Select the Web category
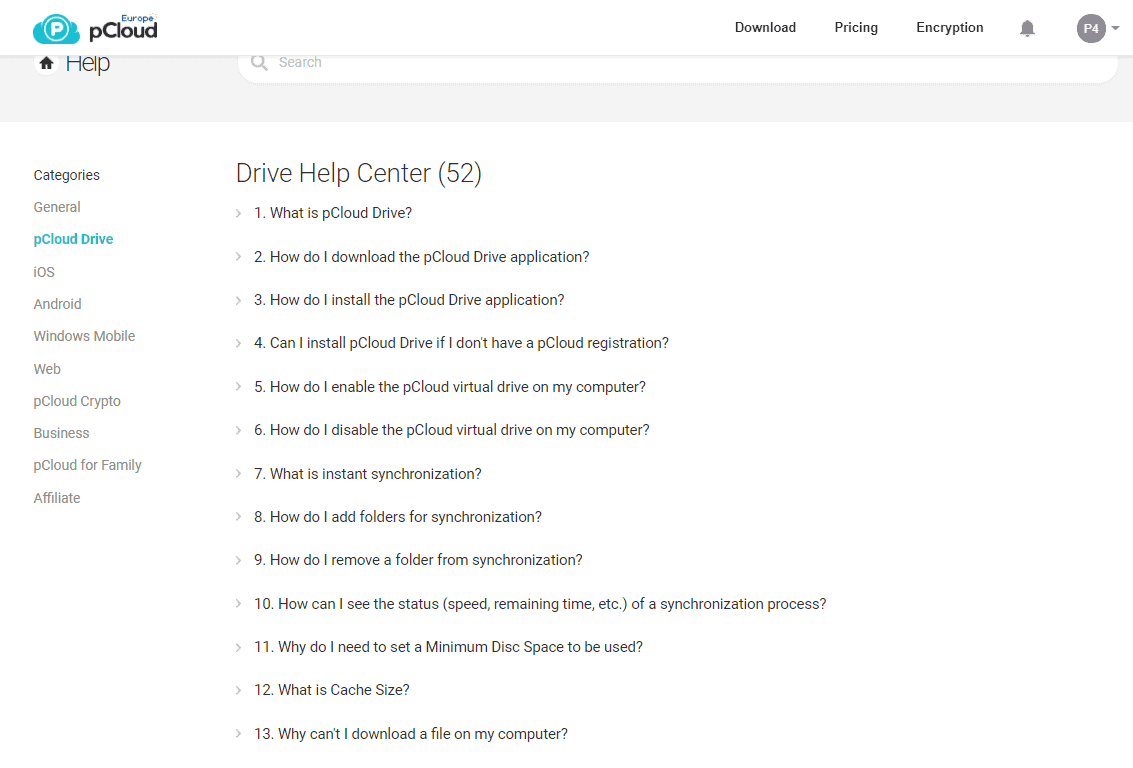Screen dimensions: 1133x768 coord(47,369)
